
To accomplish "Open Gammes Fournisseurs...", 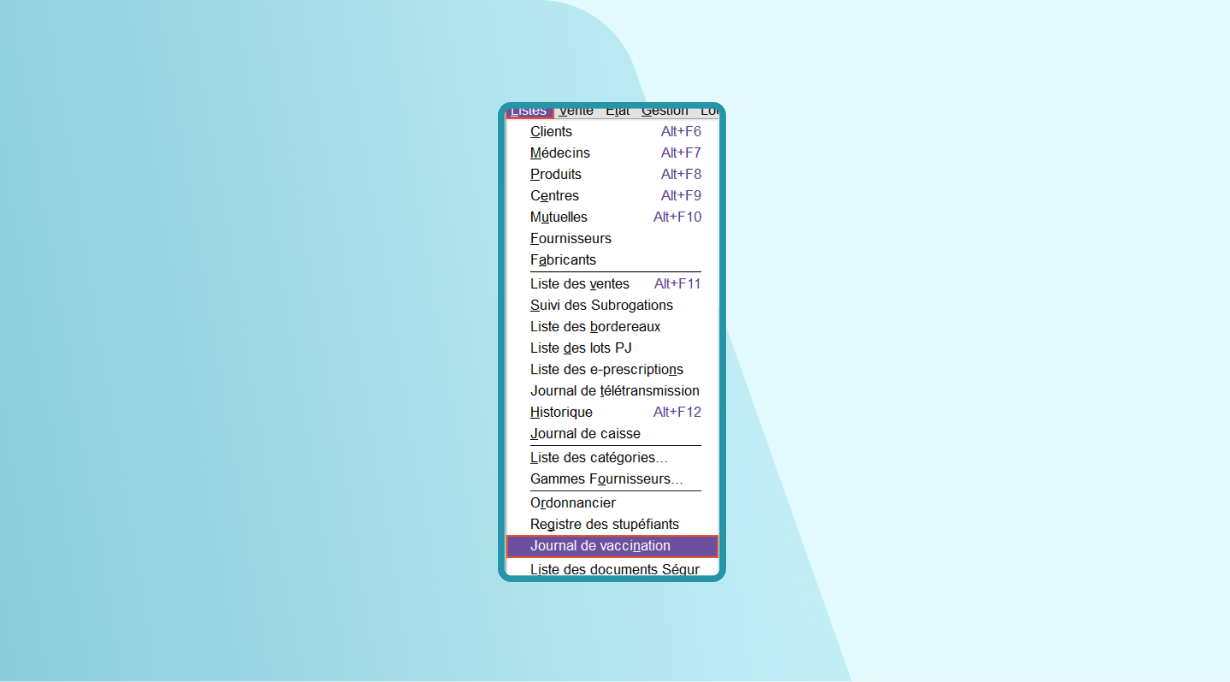I will click(606, 479).
